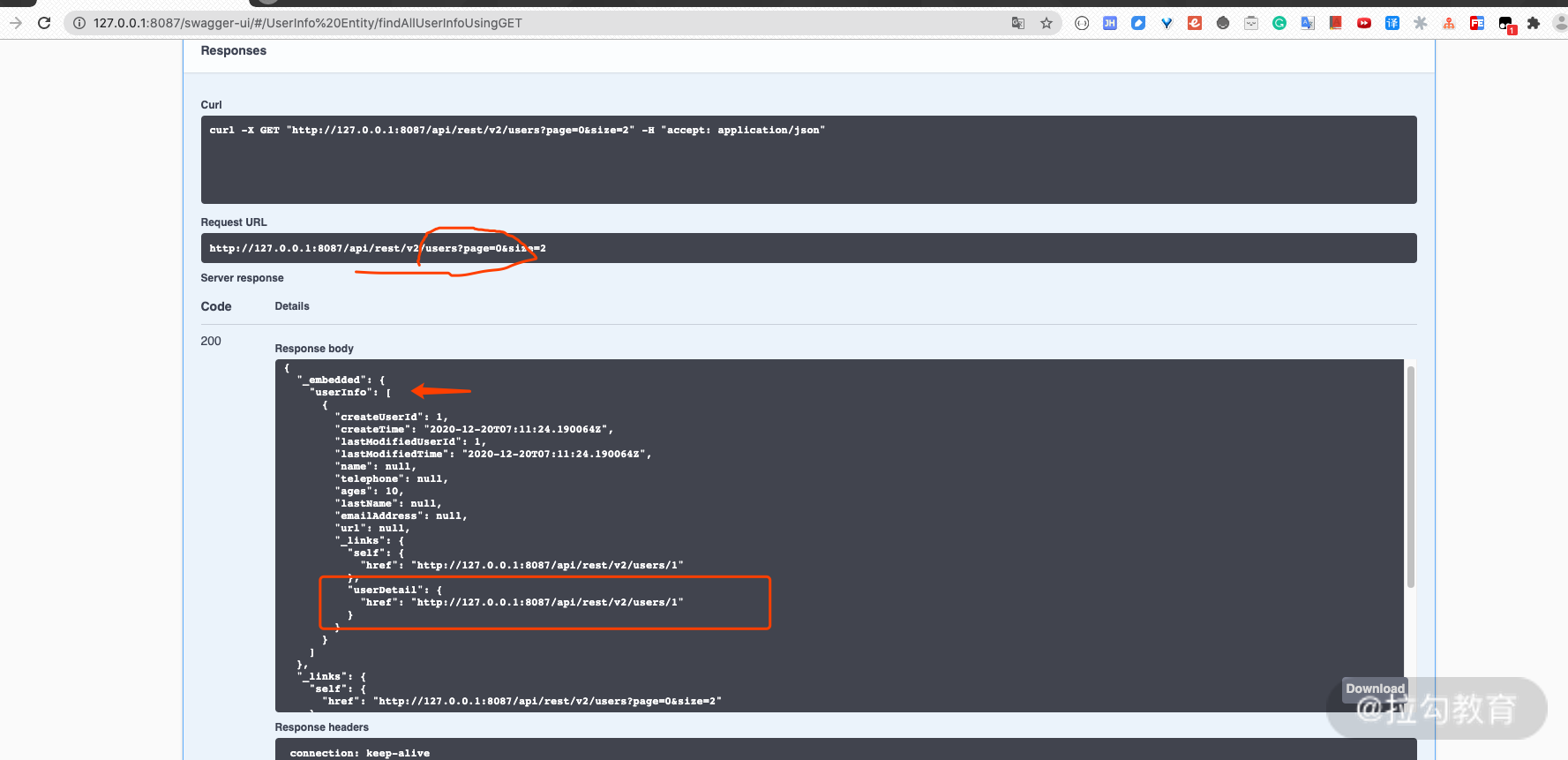Click the "ages": 10 line
The image size is (1568, 760).
click(x=369, y=491)
